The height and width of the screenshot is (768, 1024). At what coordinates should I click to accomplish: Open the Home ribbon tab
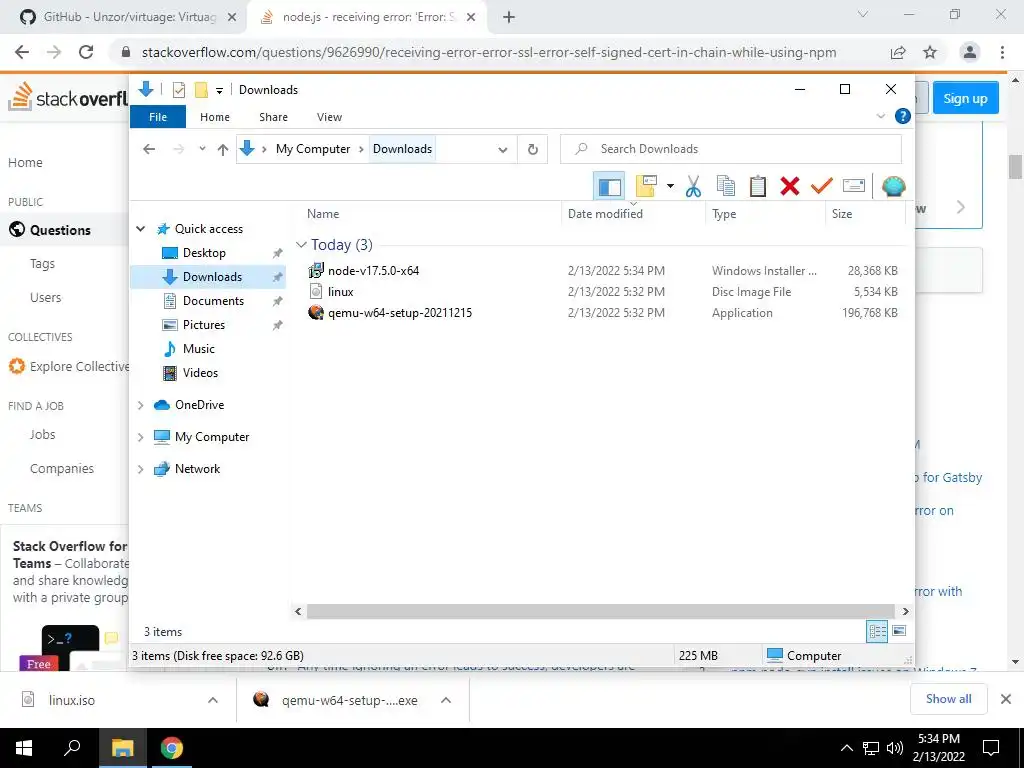pos(215,117)
